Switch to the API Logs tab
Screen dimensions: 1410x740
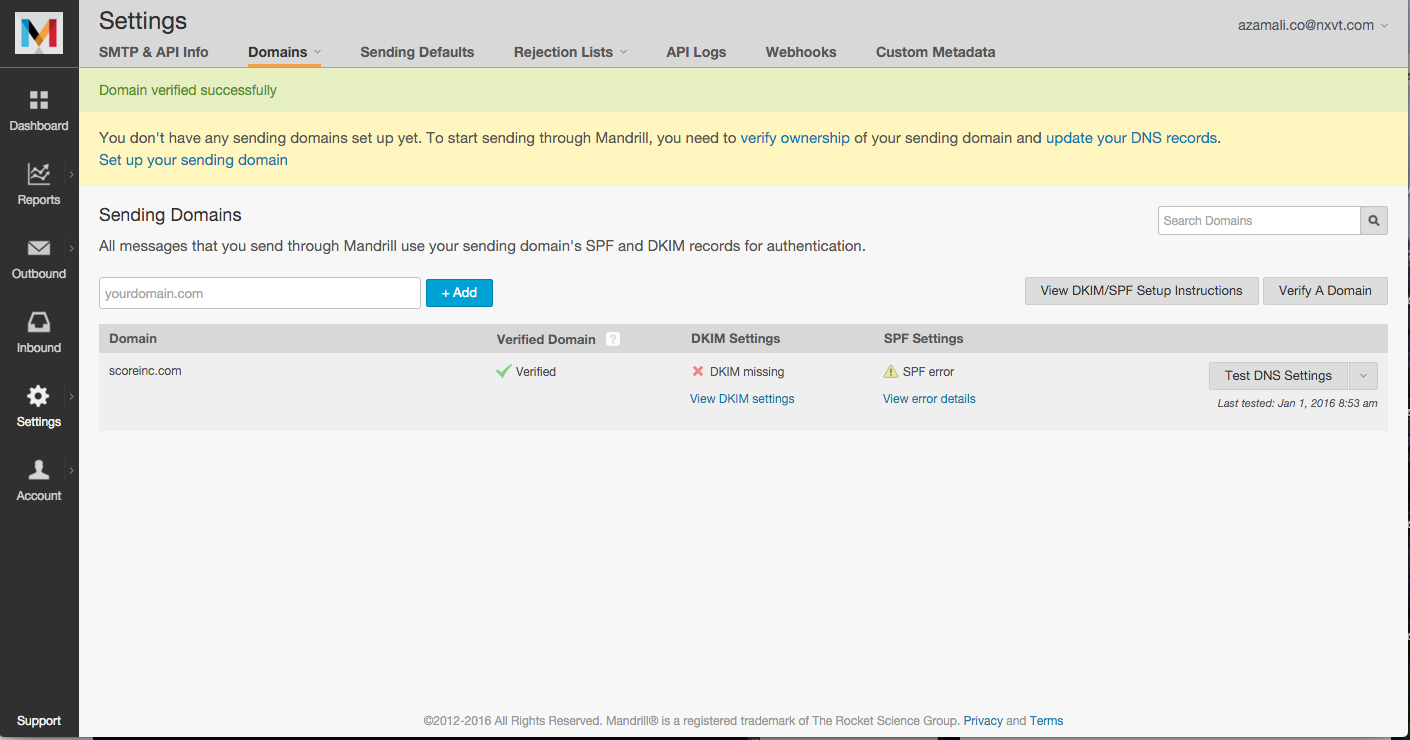tap(696, 52)
